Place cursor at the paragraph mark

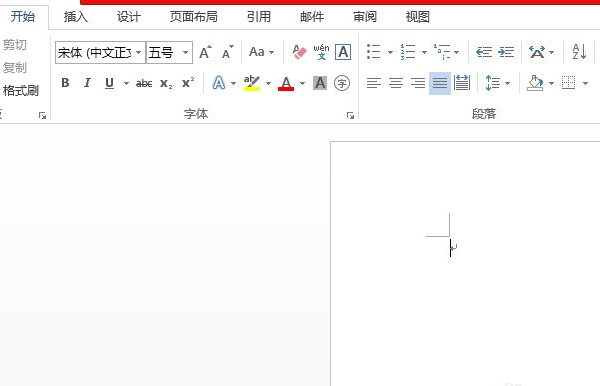[x=453, y=248]
